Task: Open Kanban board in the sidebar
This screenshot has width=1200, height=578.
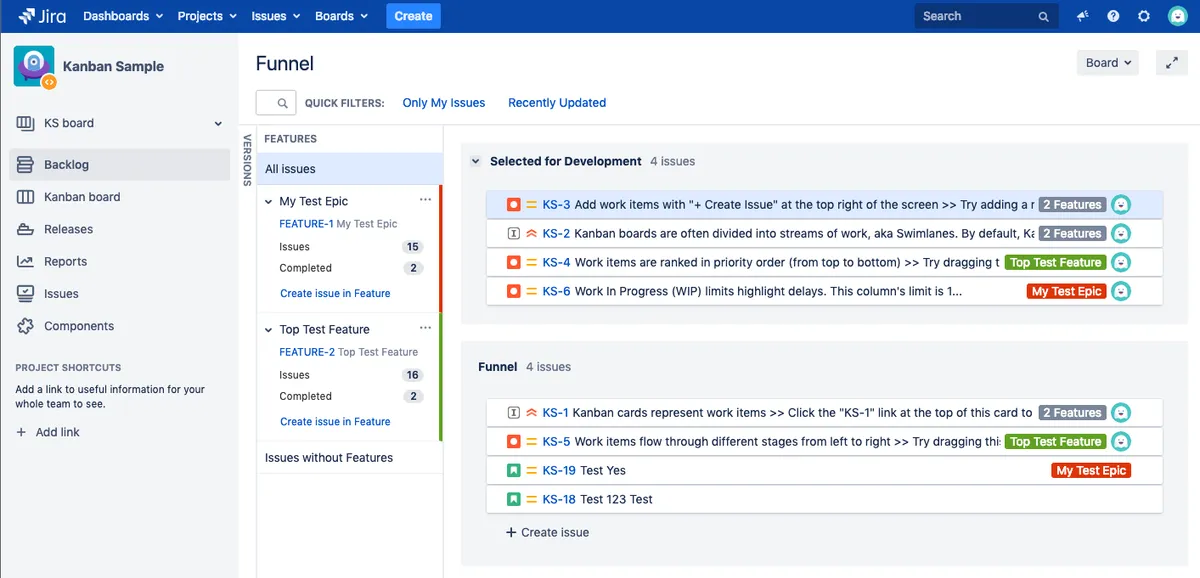Action: (119, 197)
